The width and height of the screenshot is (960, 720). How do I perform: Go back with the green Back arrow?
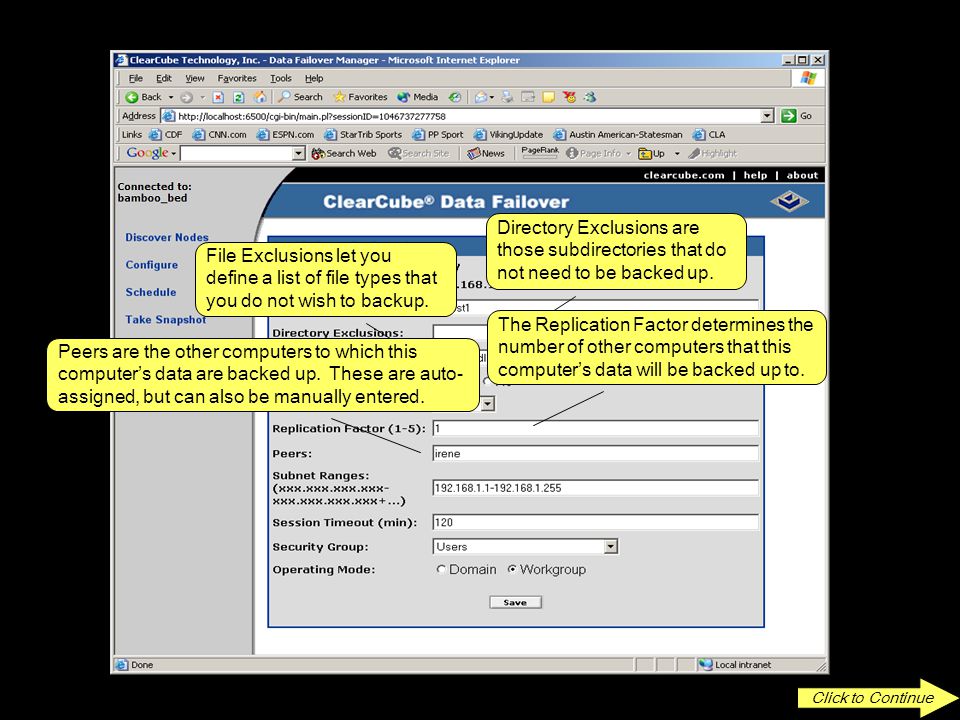[143, 97]
